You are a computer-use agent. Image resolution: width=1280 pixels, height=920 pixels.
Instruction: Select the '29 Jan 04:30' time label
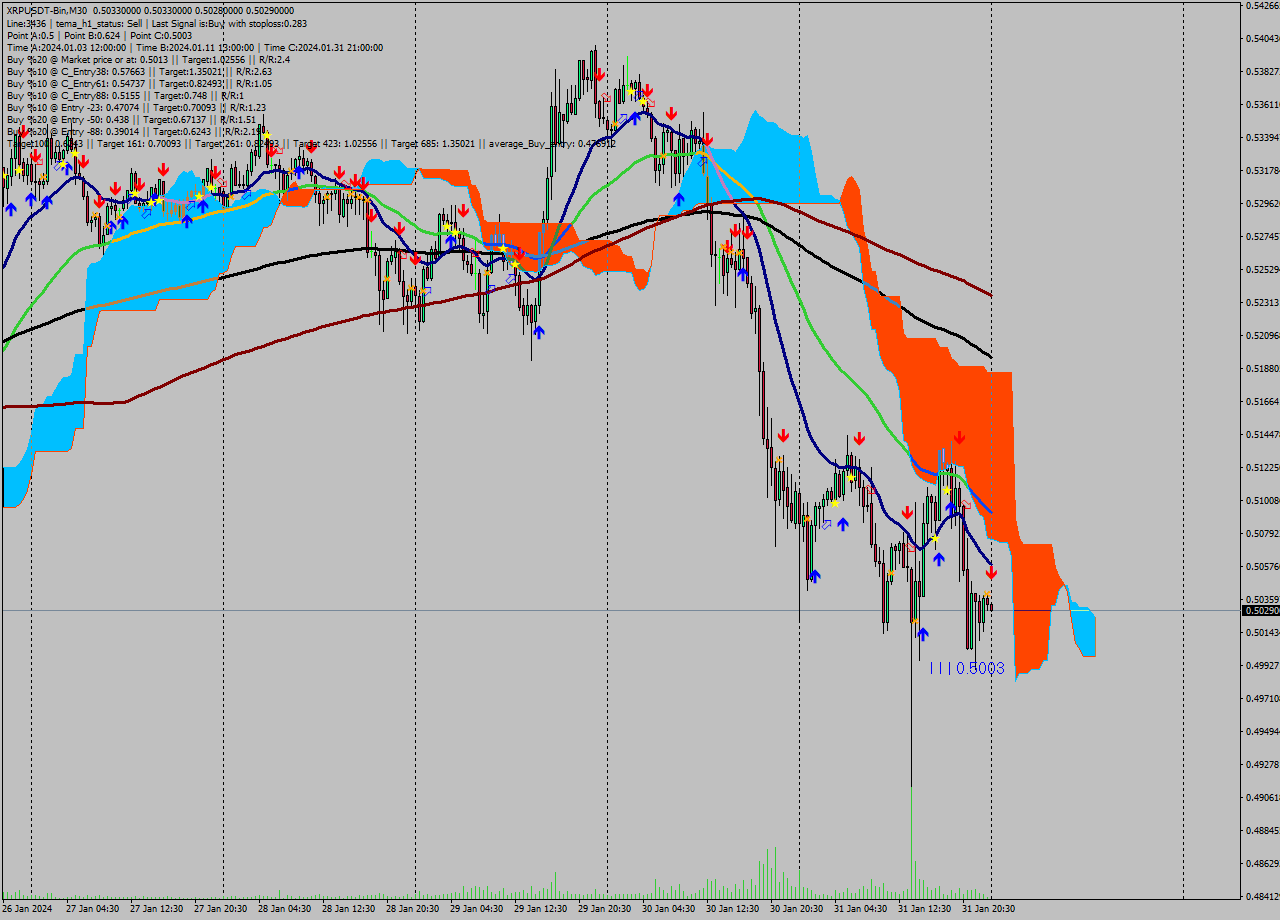[x=477, y=909]
